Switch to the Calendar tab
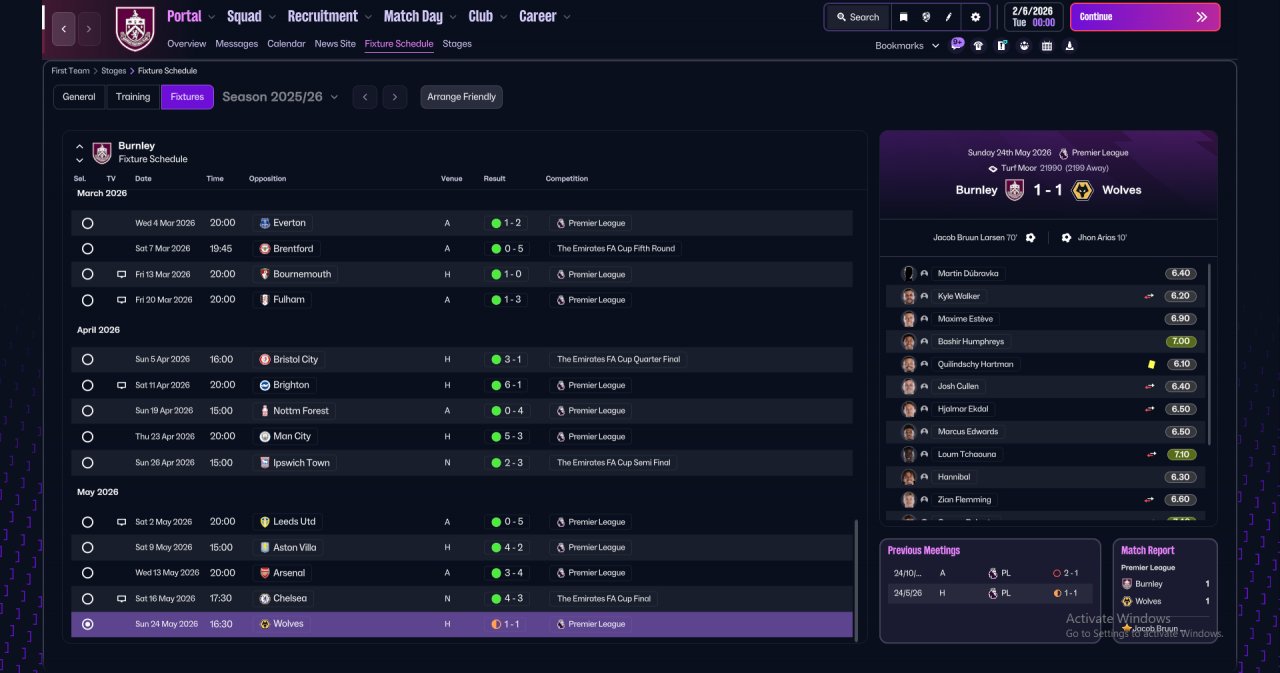The image size is (1280, 673). (x=286, y=44)
